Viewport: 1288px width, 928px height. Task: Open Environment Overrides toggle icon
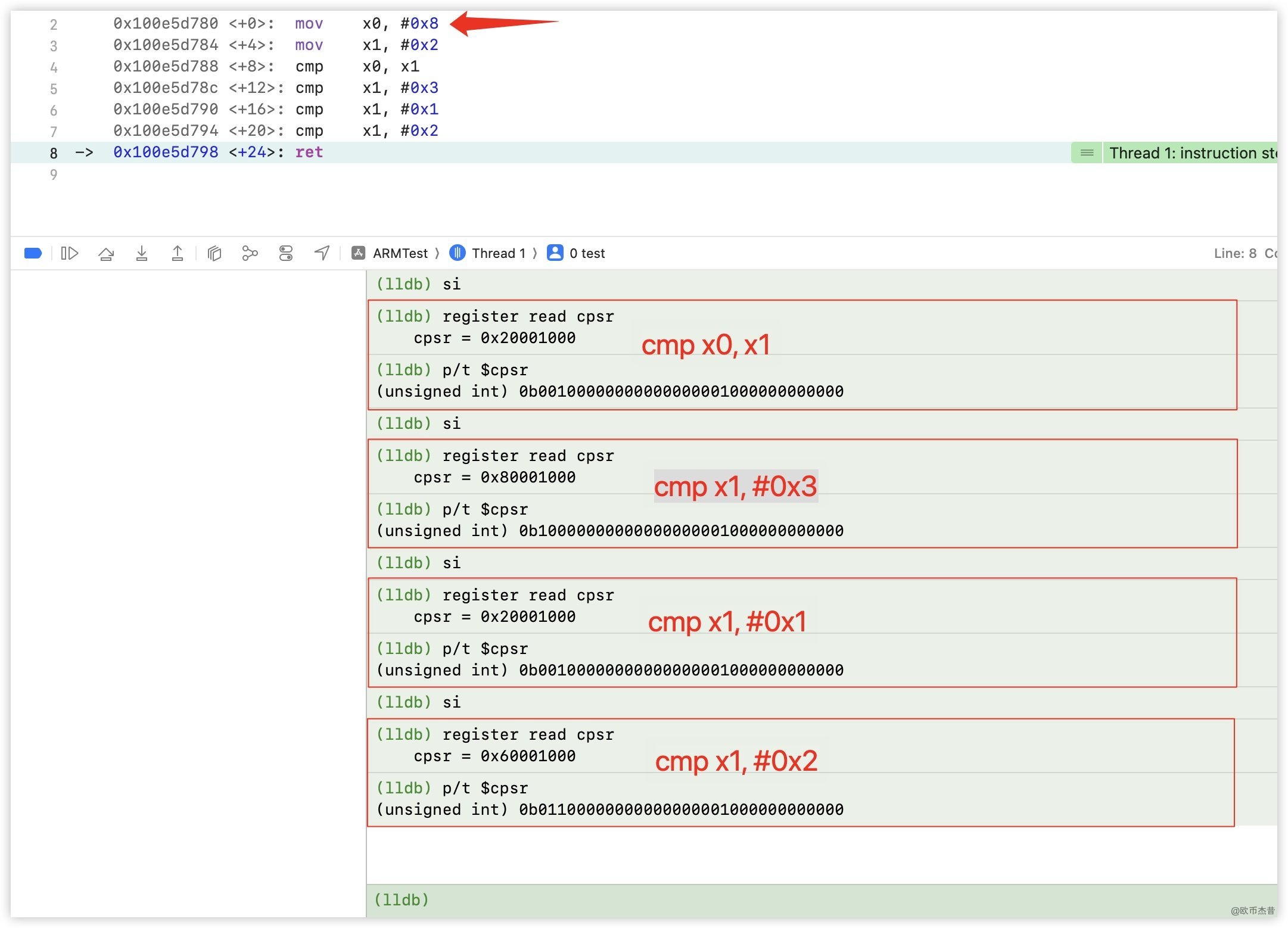point(286,253)
